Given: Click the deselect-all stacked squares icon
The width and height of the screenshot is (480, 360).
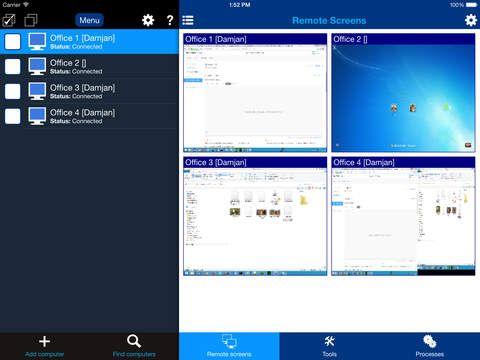Looking at the screenshot, I should pos(31,20).
